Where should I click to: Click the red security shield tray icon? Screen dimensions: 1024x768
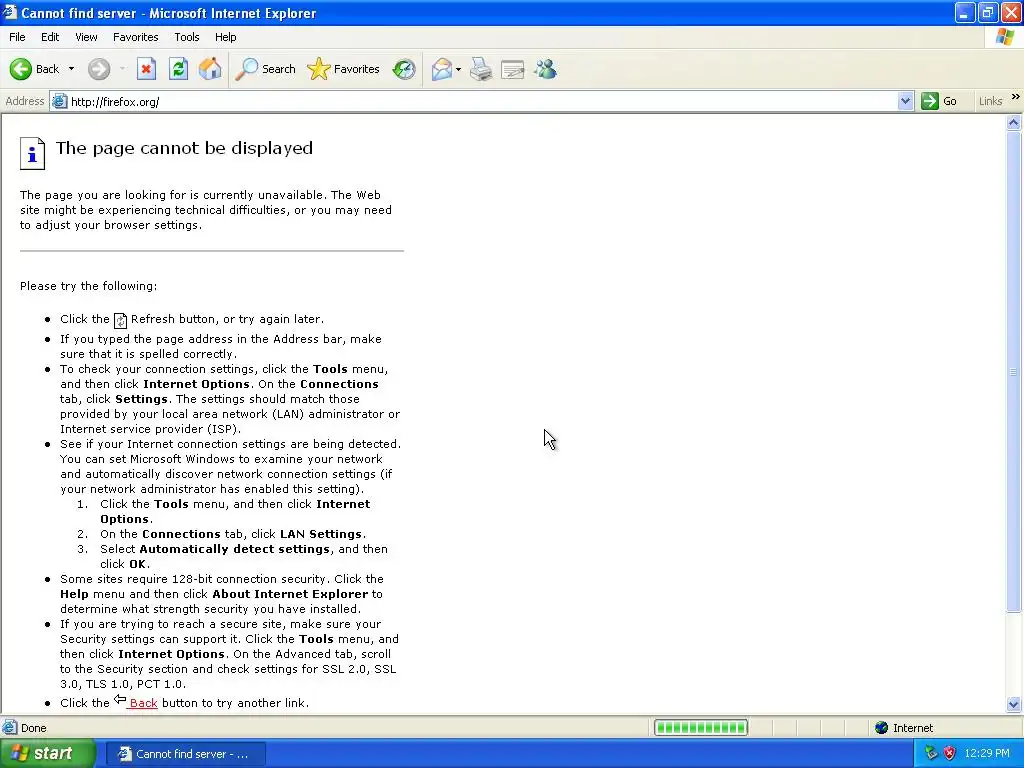[x=950, y=753]
